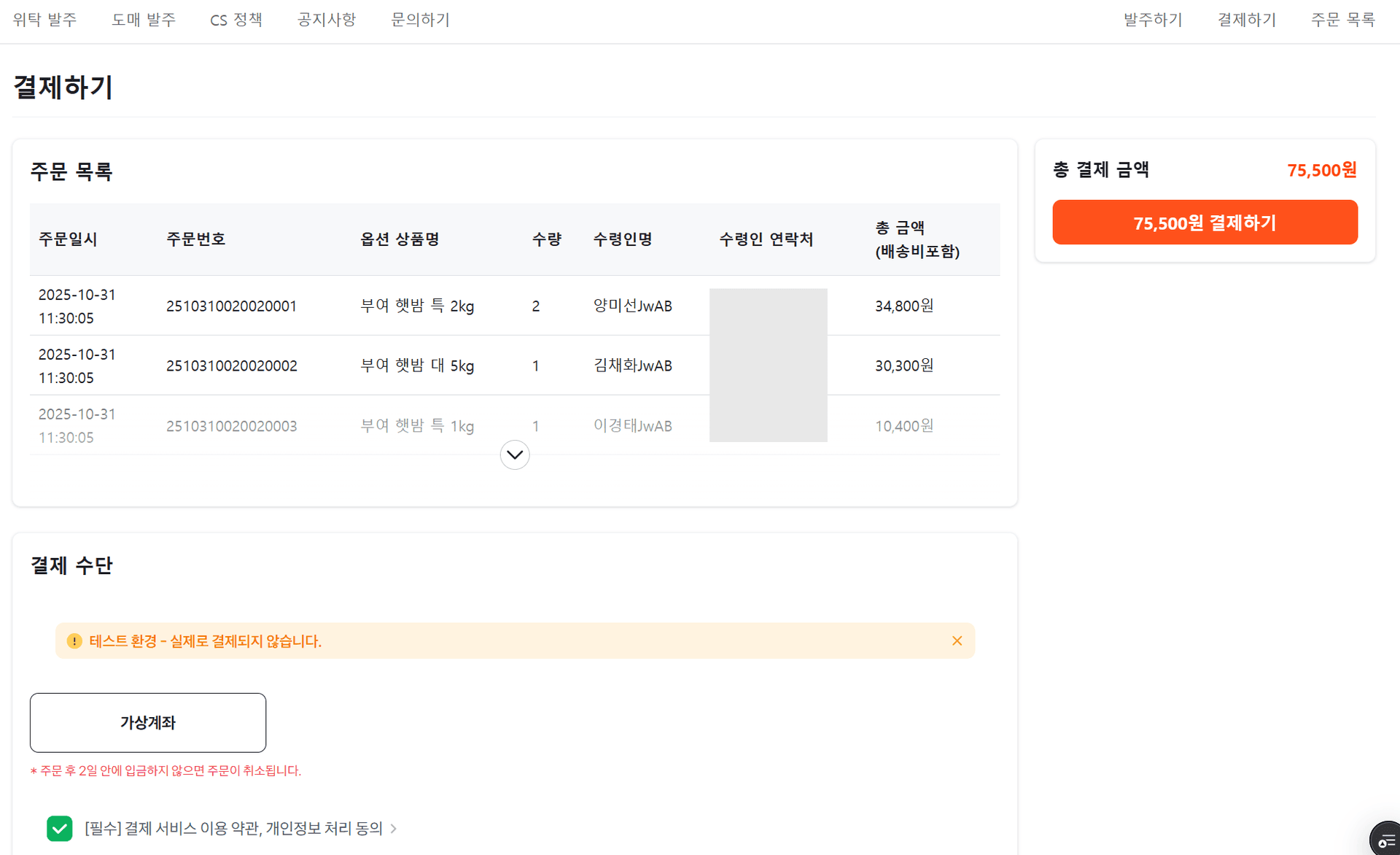This screenshot has height=855, width=1400.
Task: Expand order list with chevron-down button
Action: pos(514,454)
